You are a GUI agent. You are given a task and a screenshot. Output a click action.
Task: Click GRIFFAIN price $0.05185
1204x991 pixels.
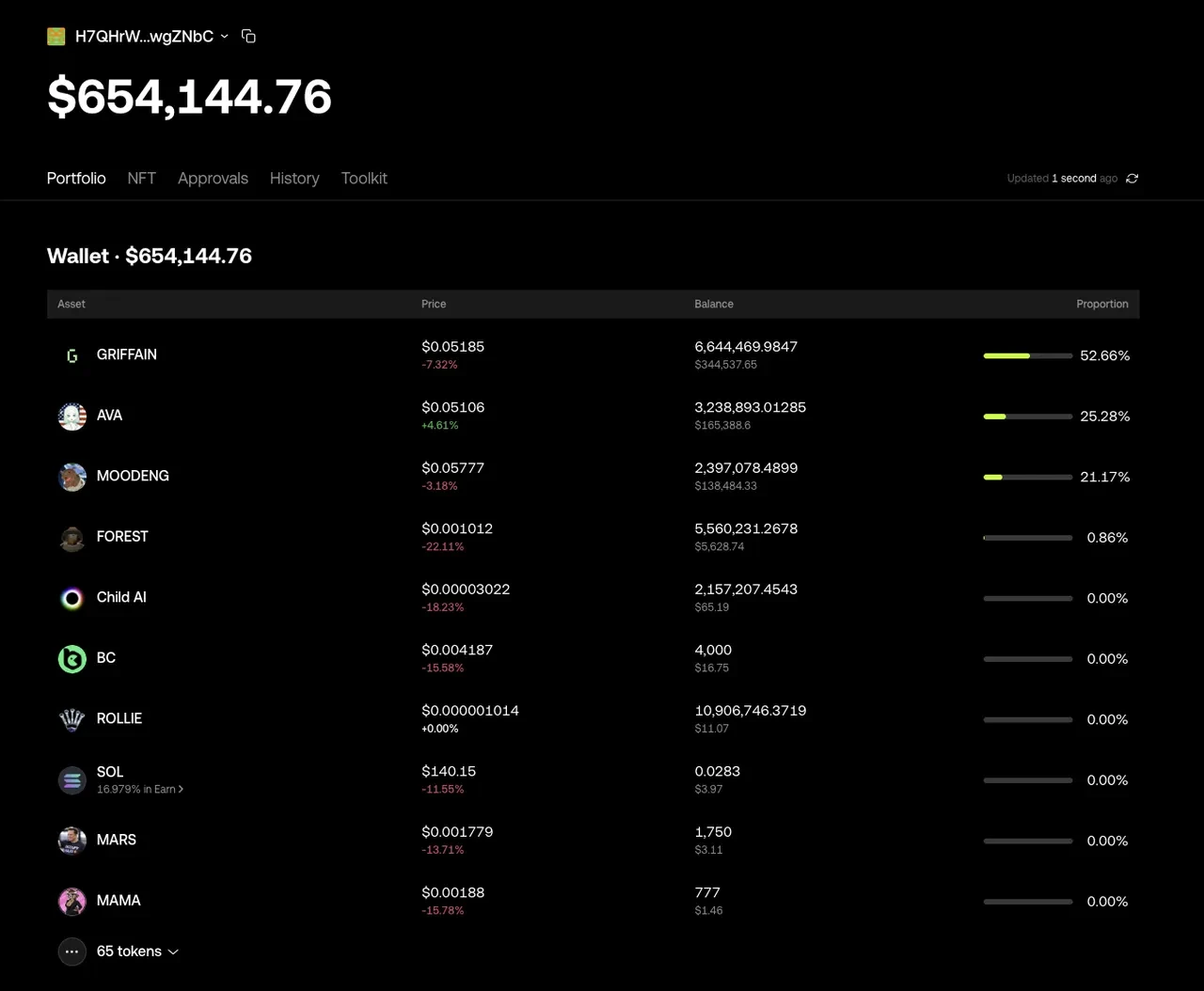453,346
